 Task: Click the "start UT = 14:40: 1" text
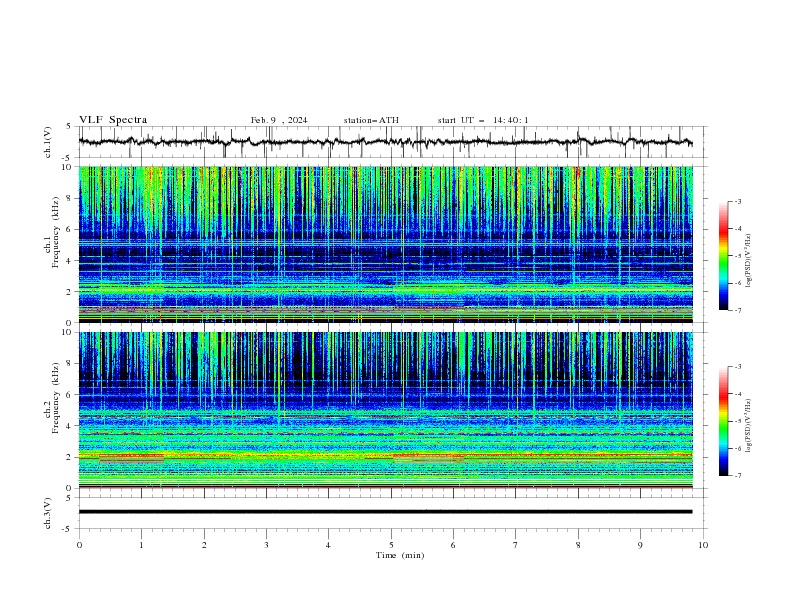[483, 120]
